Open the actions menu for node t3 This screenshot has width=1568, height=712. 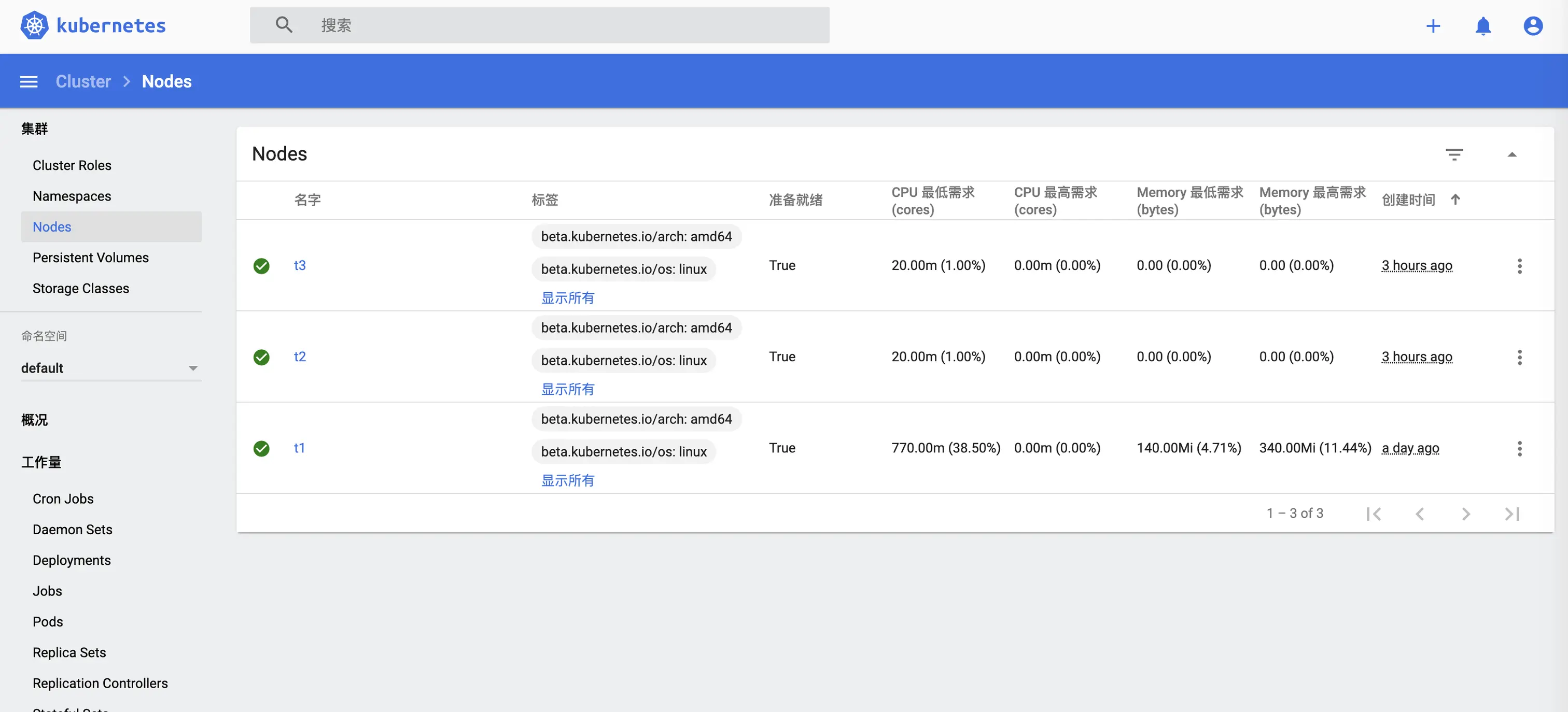click(x=1519, y=266)
